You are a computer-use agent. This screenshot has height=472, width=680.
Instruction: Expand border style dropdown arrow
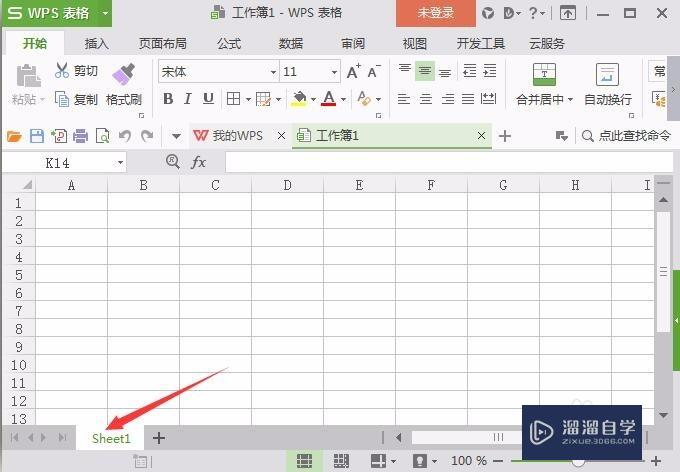point(248,99)
